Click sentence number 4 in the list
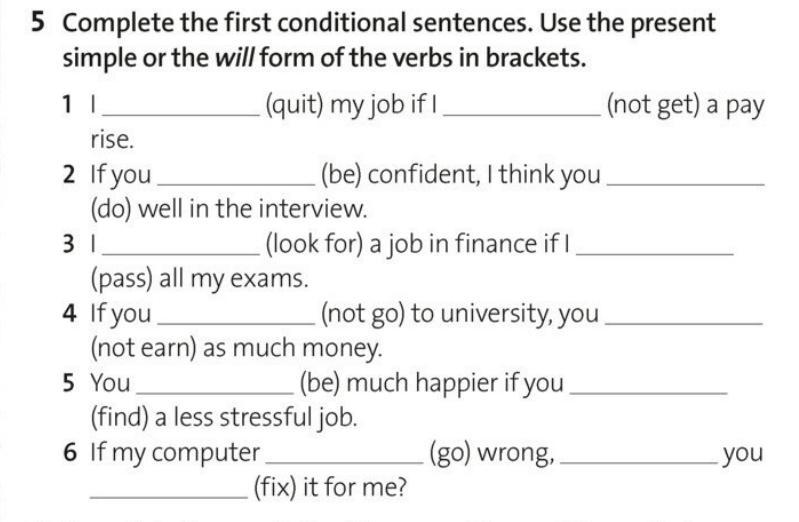 pyautogui.click(x=69, y=314)
